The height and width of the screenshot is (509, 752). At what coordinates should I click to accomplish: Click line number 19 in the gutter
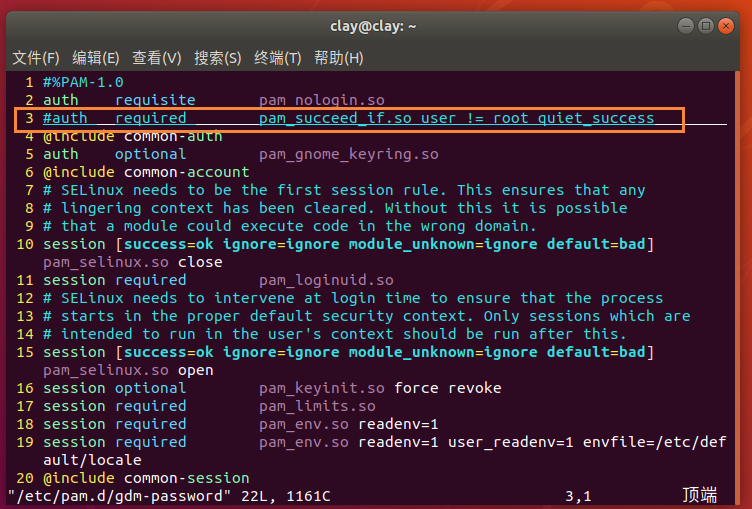coord(25,442)
